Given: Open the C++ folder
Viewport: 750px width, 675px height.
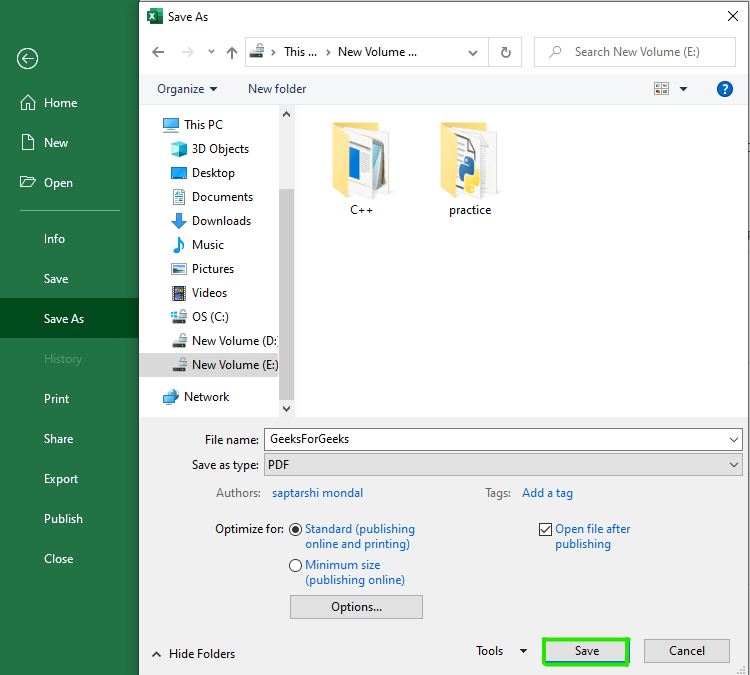Looking at the screenshot, I should pyautogui.click(x=361, y=167).
